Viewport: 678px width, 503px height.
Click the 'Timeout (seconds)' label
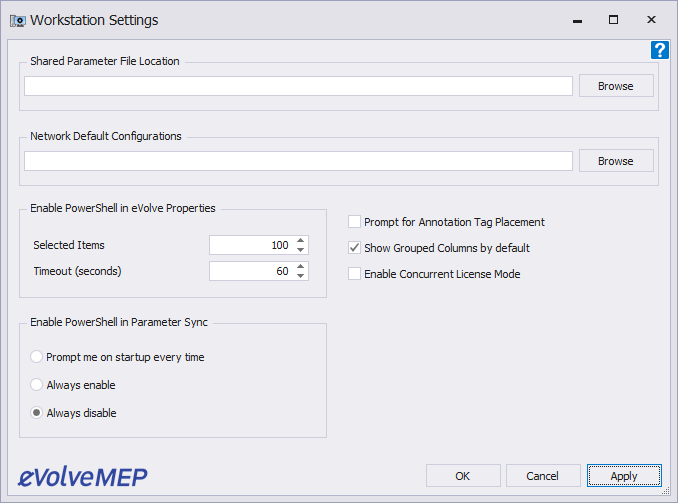[x=77, y=271]
